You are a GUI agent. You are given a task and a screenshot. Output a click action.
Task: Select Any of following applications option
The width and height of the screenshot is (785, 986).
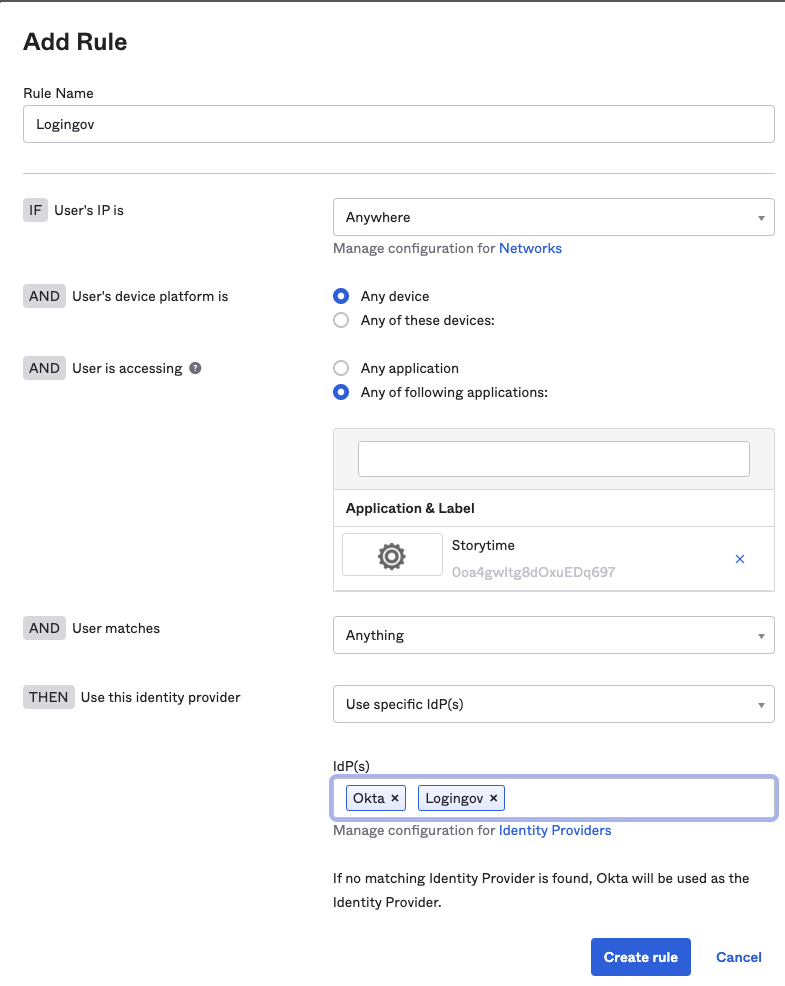(x=341, y=392)
